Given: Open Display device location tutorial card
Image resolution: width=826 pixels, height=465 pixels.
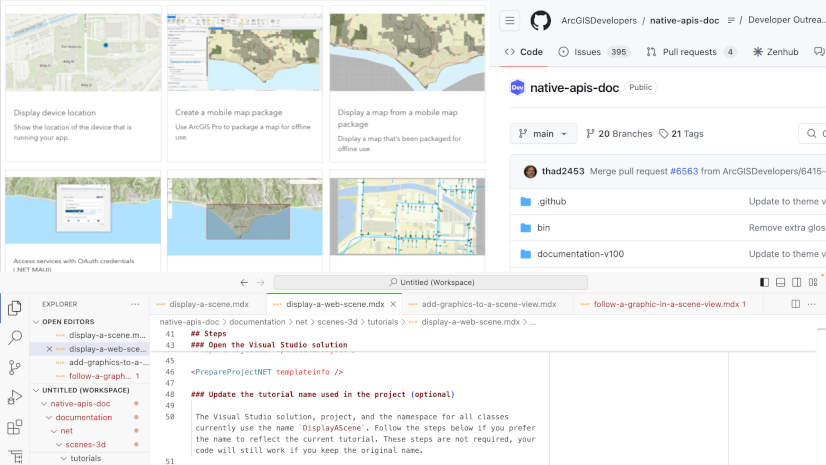Looking at the screenshot, I should [83, 83].
